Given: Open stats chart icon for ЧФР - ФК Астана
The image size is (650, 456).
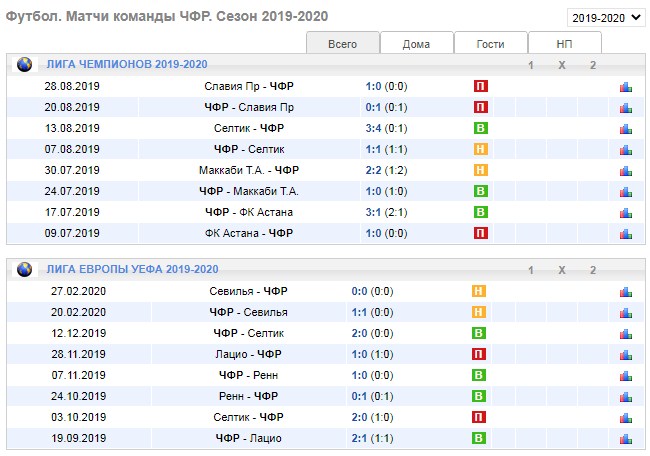Looking at the screenshot, I should (x=626, y=212).
